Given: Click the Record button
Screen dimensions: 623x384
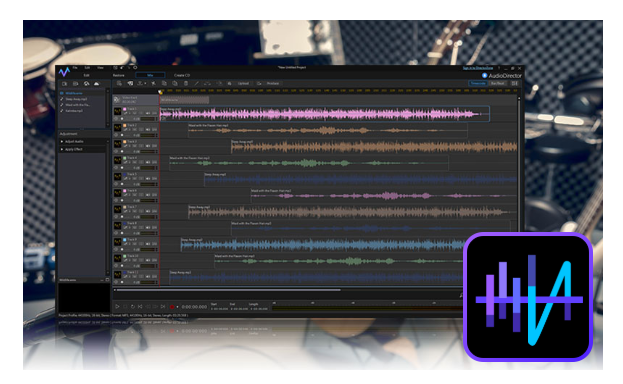Looking at the screenshot, I should click(x=172, y=306).
